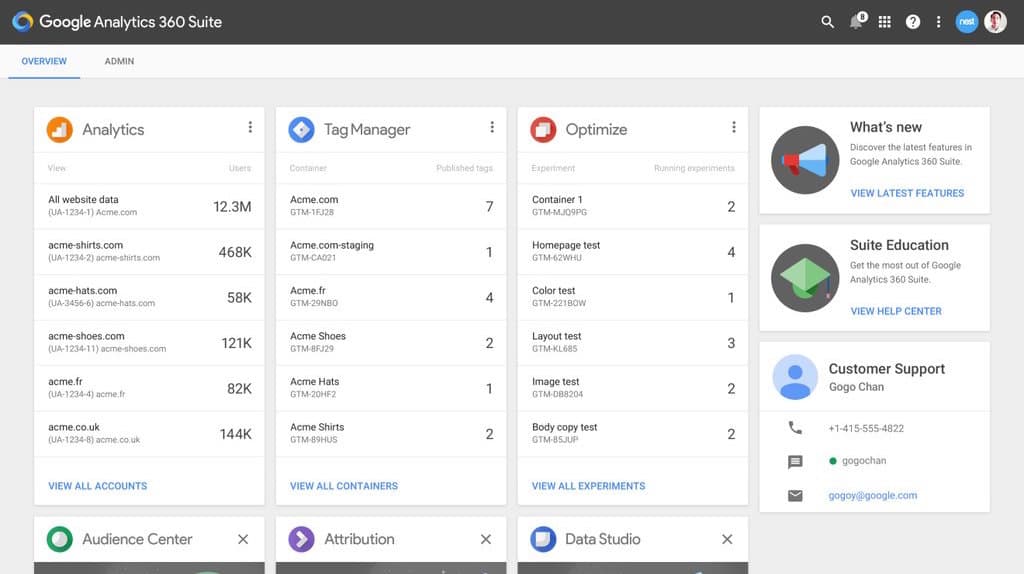Open the Analytics card options menu
Screen dimensions: 1024x574
click(250, 127)
